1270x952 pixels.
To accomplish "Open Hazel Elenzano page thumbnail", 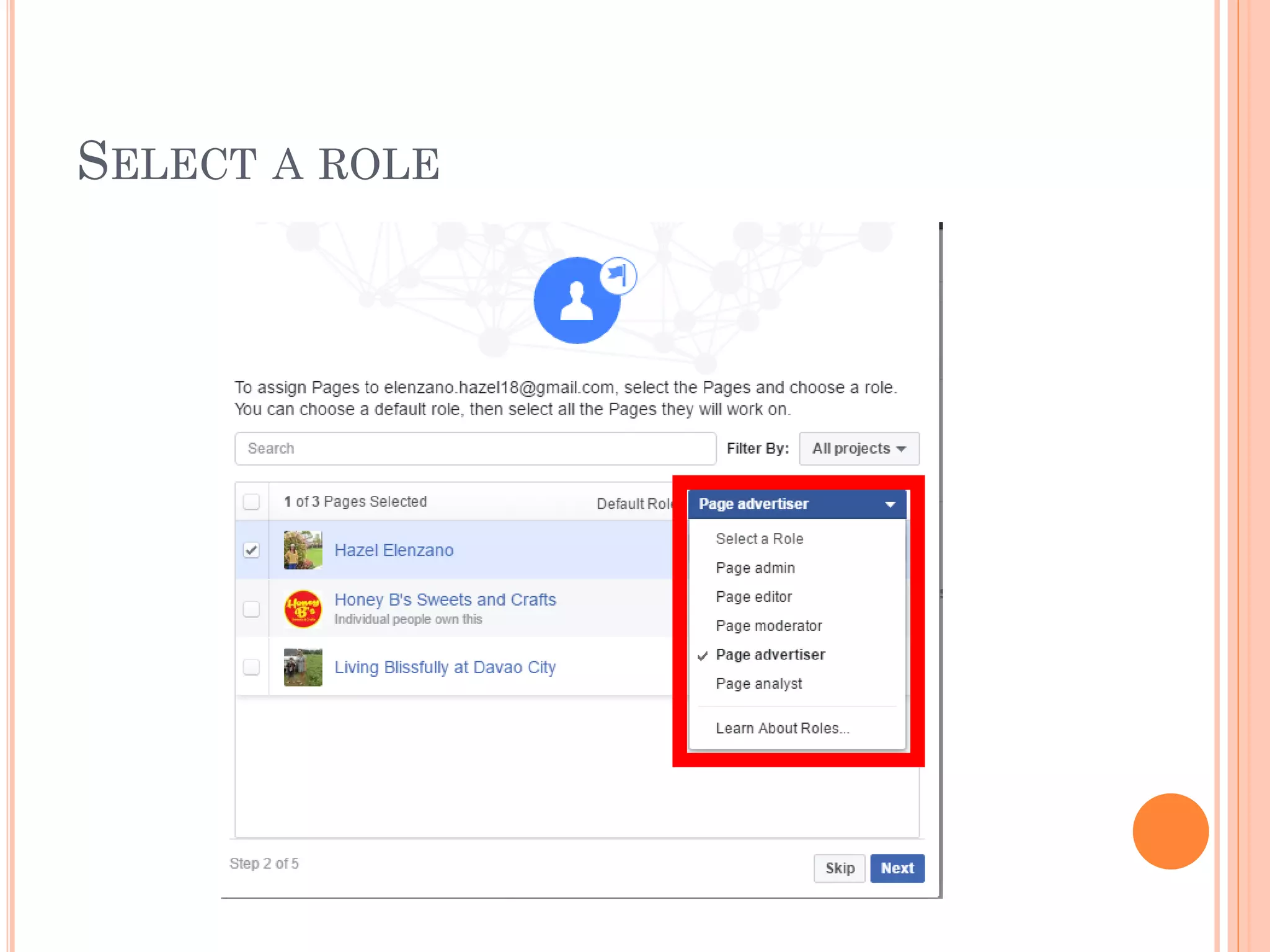I will (x=303, y=550).
